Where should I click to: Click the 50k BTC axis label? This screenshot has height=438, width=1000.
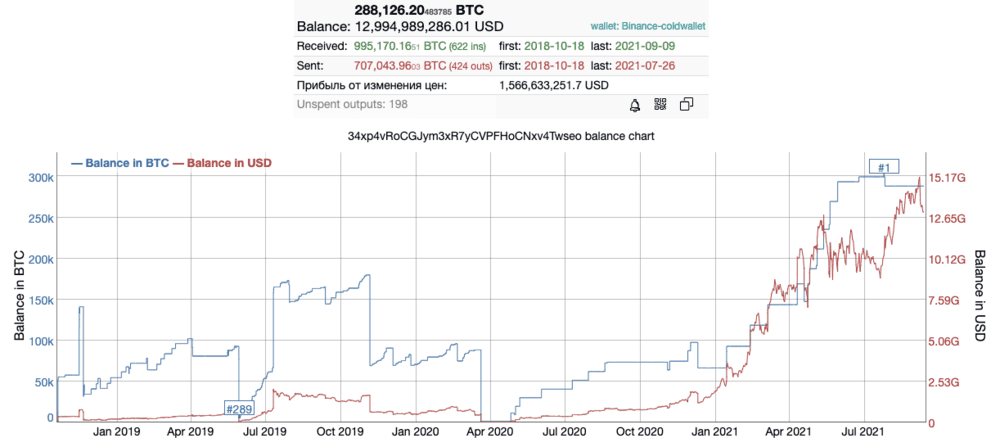(42, 383)
